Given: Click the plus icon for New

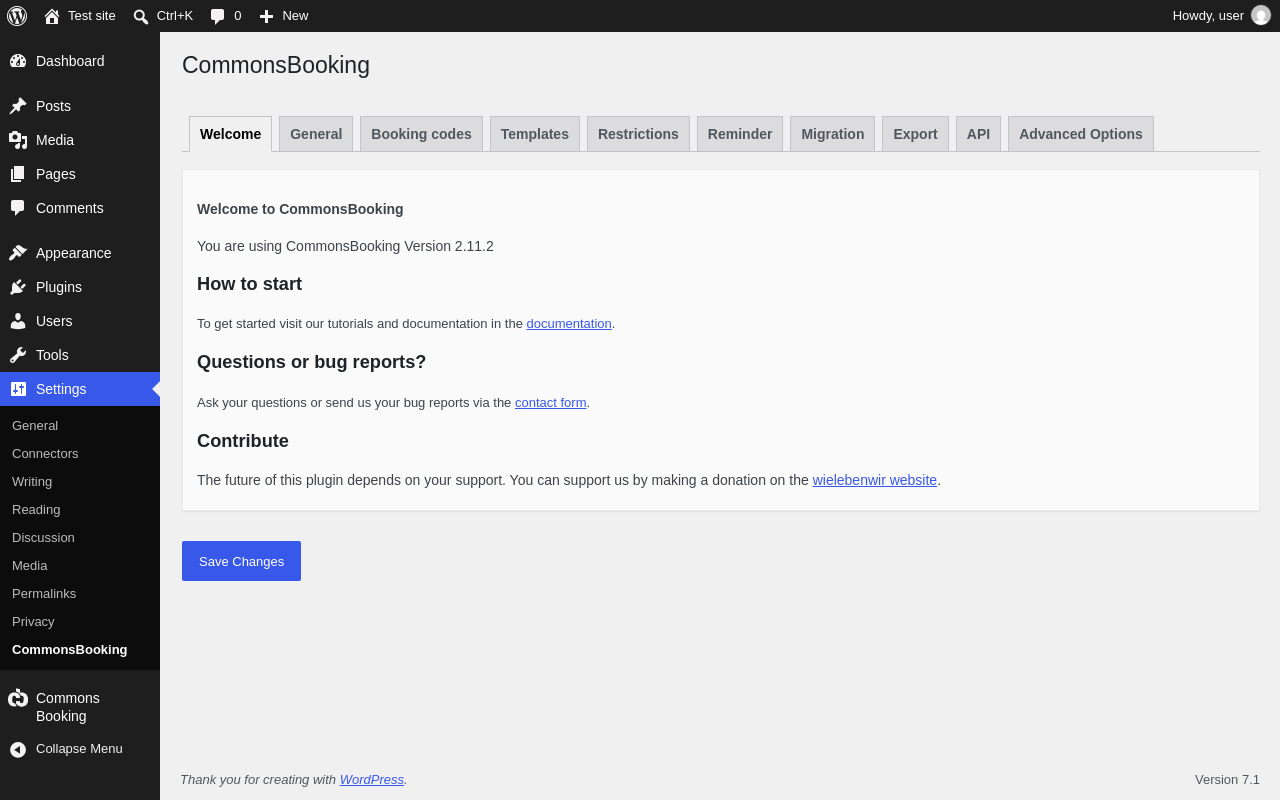Looking at the screenshot, I should click(266, 16).
